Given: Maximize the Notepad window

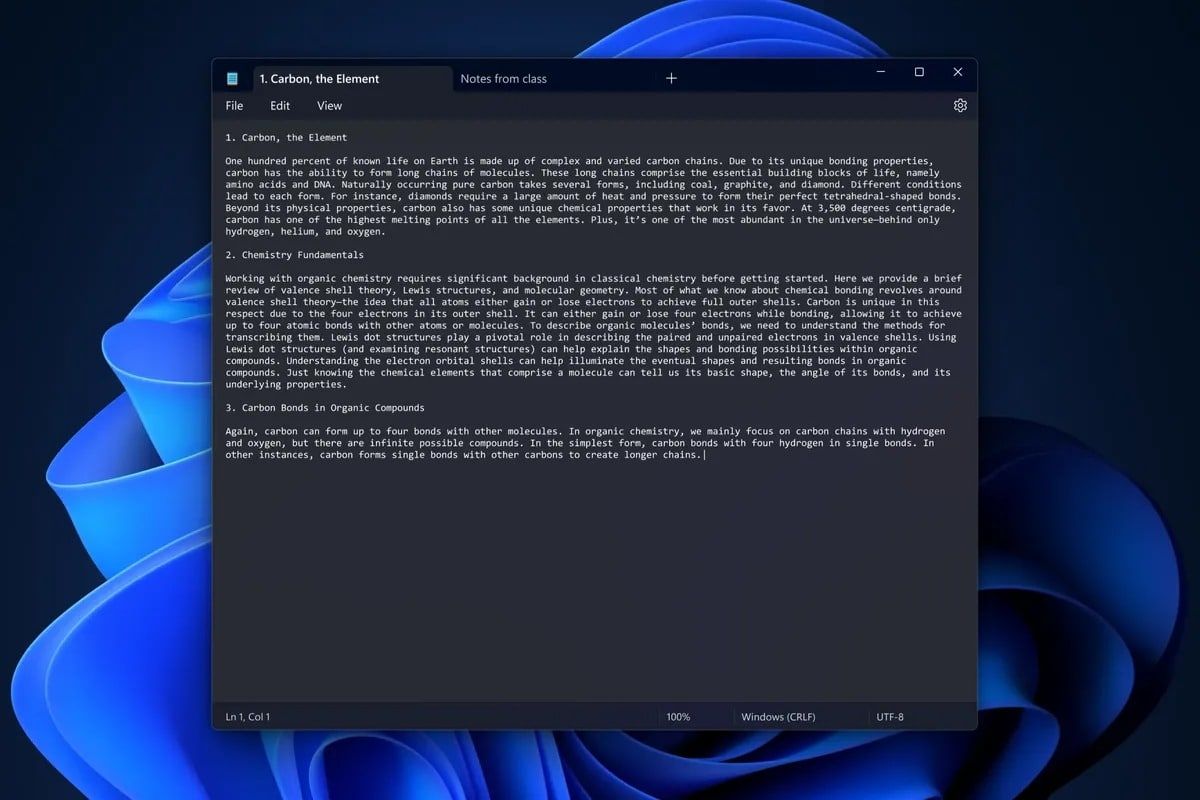Looking at the screenshot, I should pyautogui.click(x=919, y=72).
